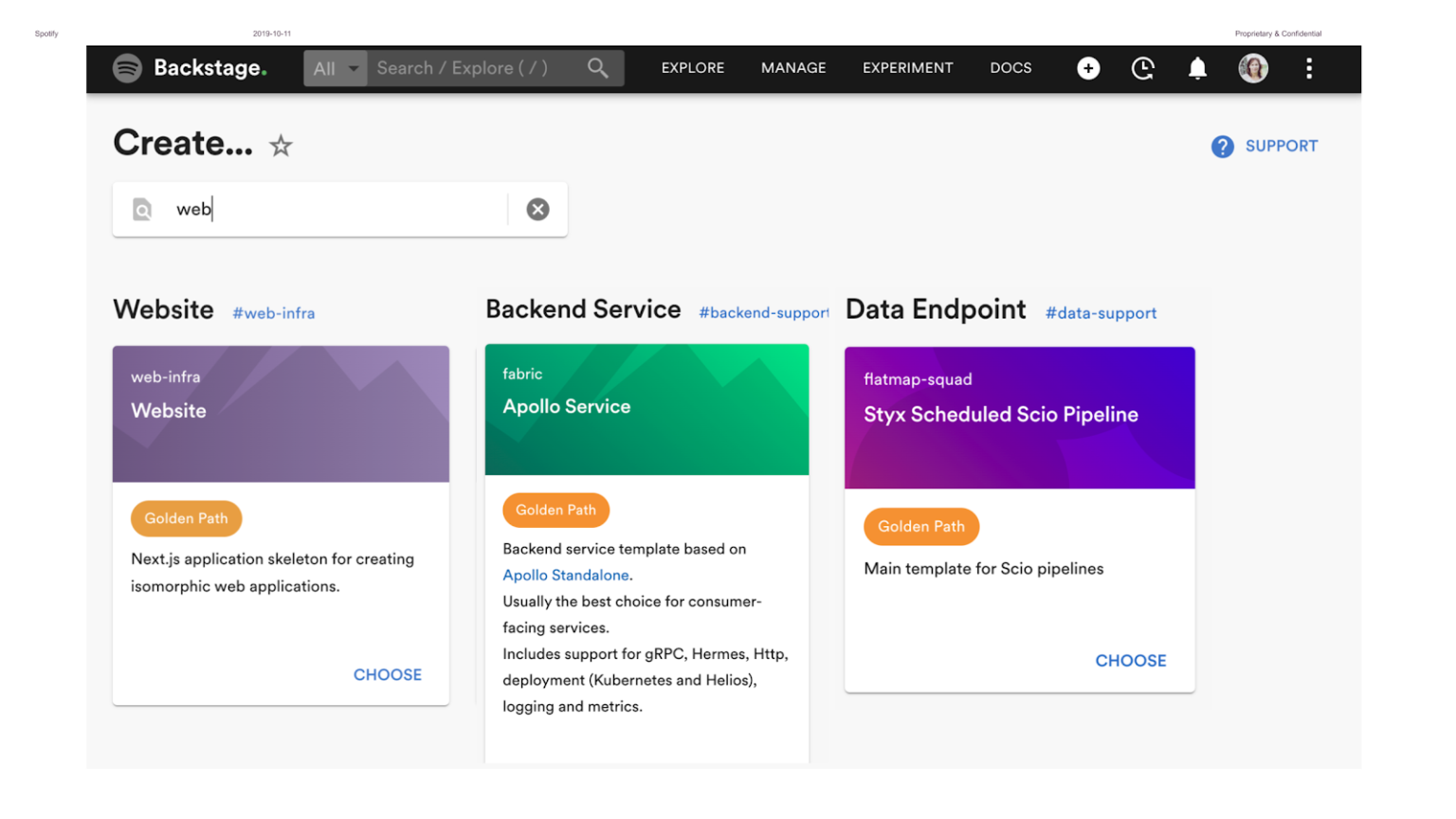Click the Support question mark icon
Screen dimensions: 1456x819
pos(1223,146)
